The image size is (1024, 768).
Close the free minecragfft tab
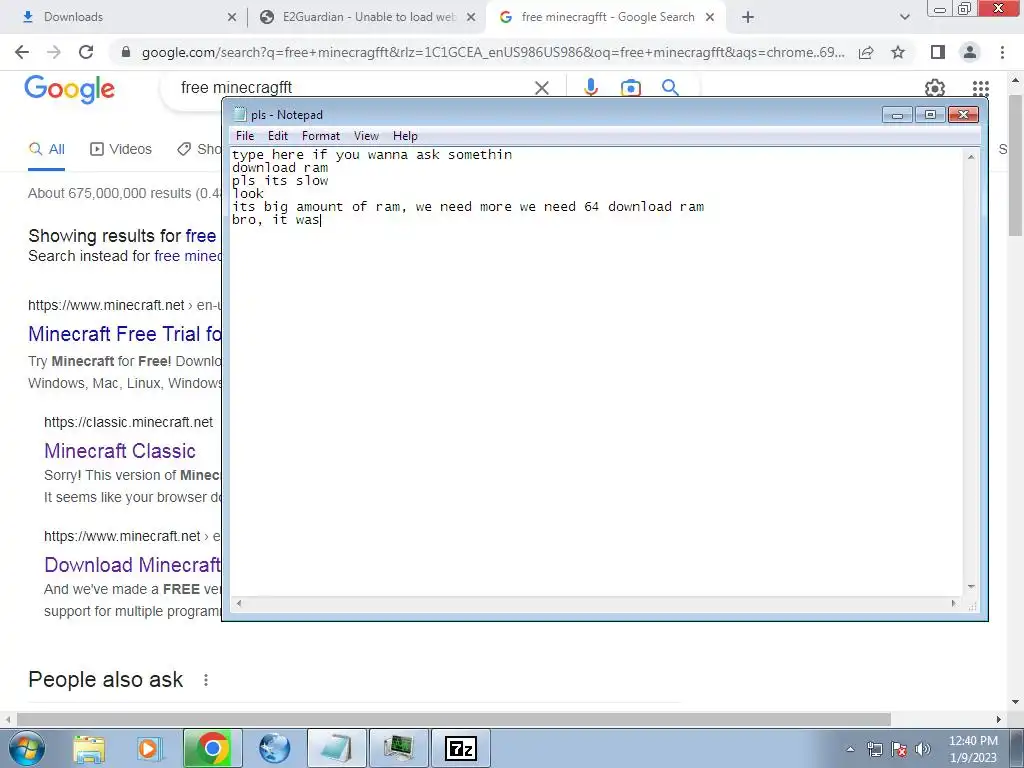point(710,17)
